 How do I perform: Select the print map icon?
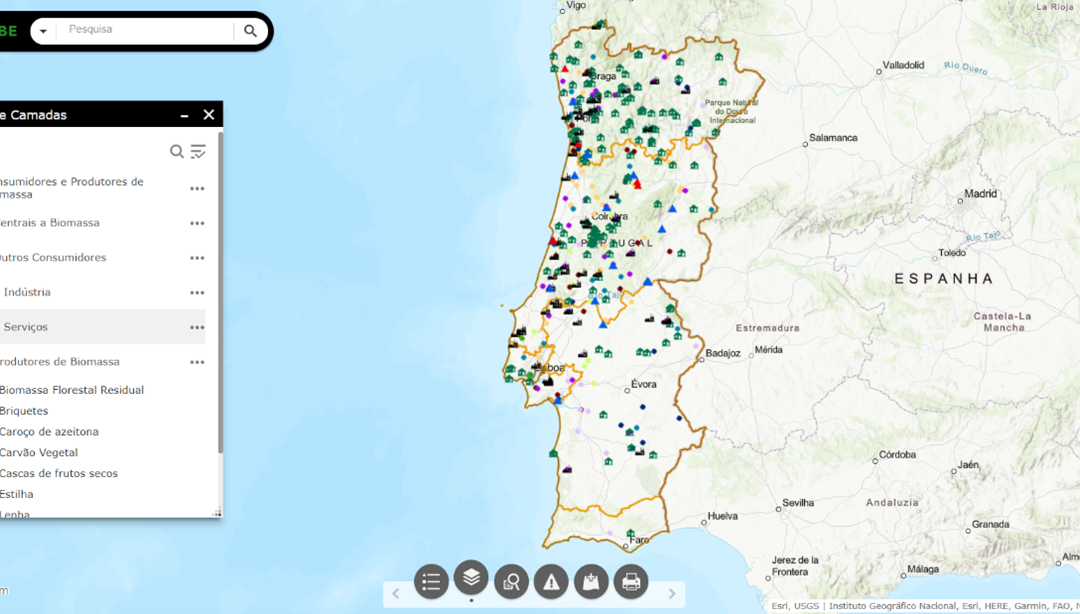(x=631, y=581)
